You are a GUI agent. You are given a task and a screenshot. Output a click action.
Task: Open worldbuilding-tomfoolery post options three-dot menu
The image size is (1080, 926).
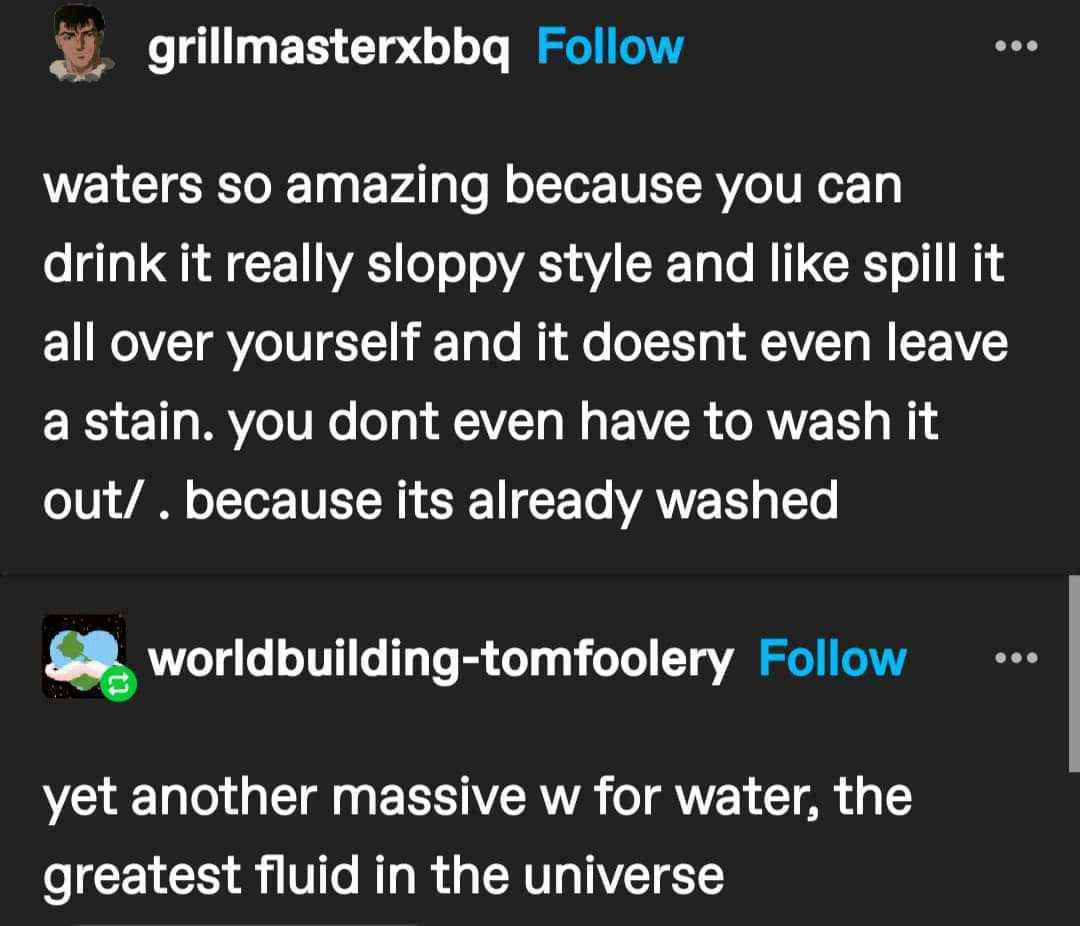coord(1016,657)
